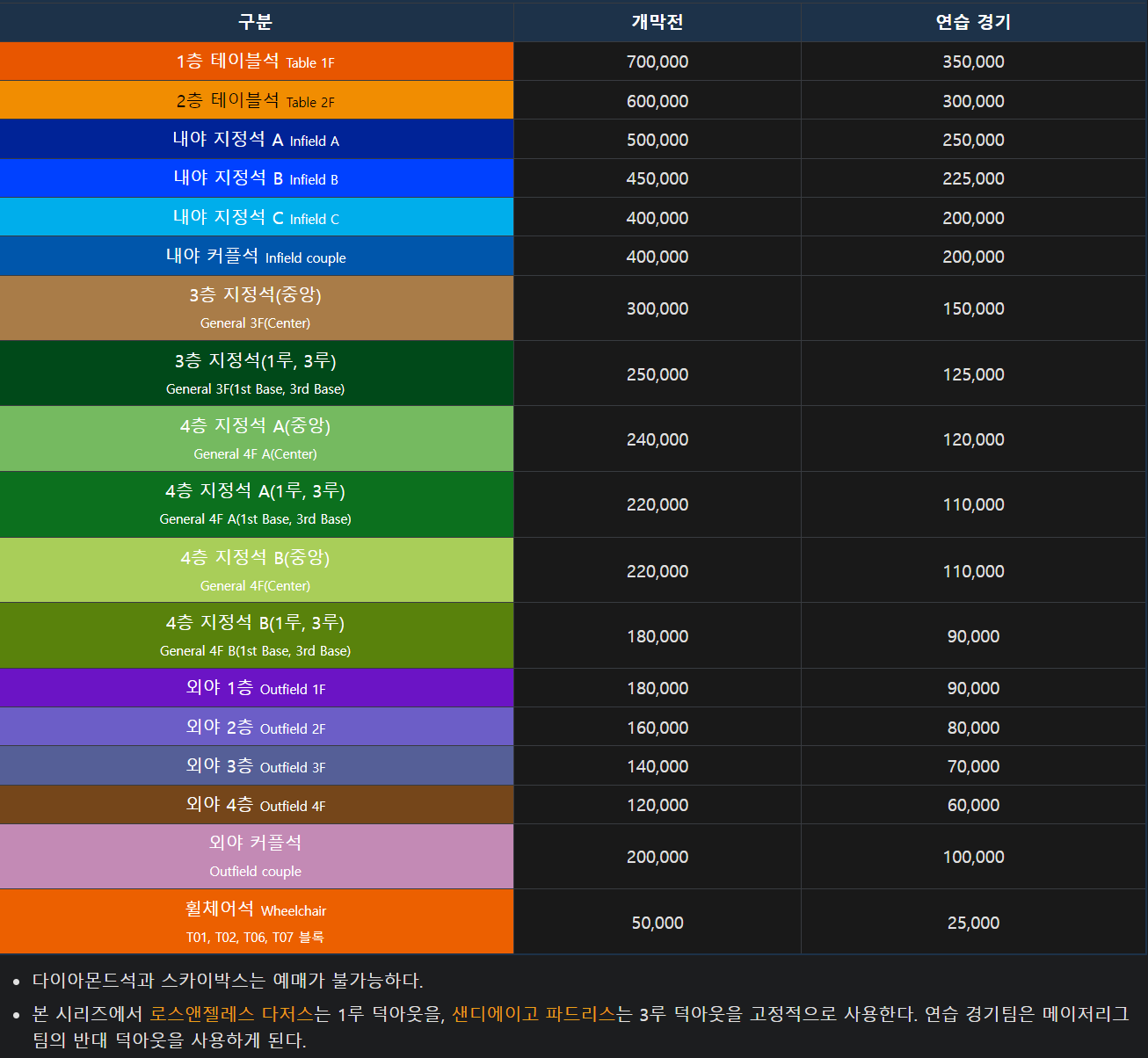Select the purple Outfield 1F cell
The width and height of the screenshot is (1148, 1058).
pos(256,688)
